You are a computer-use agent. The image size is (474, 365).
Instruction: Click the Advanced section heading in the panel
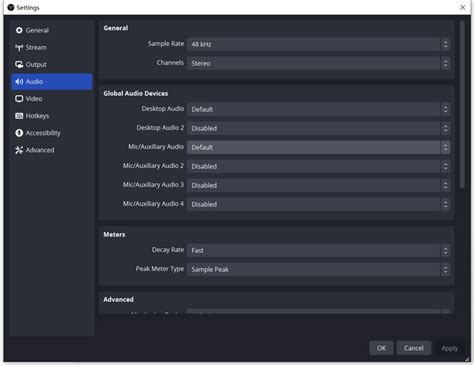pyautogui.click(x=118, y=299)
